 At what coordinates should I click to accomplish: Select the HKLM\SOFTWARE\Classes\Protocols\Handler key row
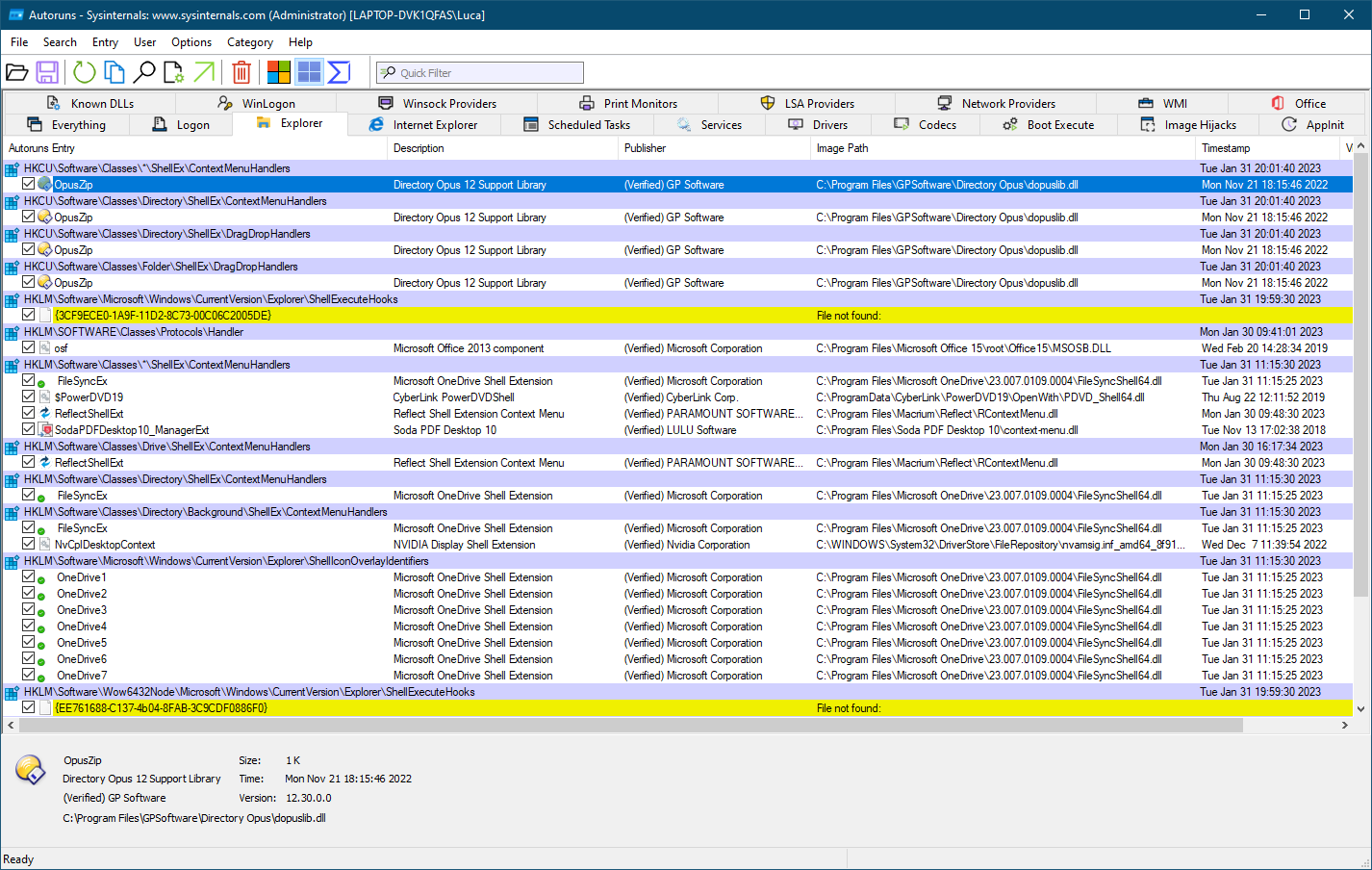tap(678, 332)
